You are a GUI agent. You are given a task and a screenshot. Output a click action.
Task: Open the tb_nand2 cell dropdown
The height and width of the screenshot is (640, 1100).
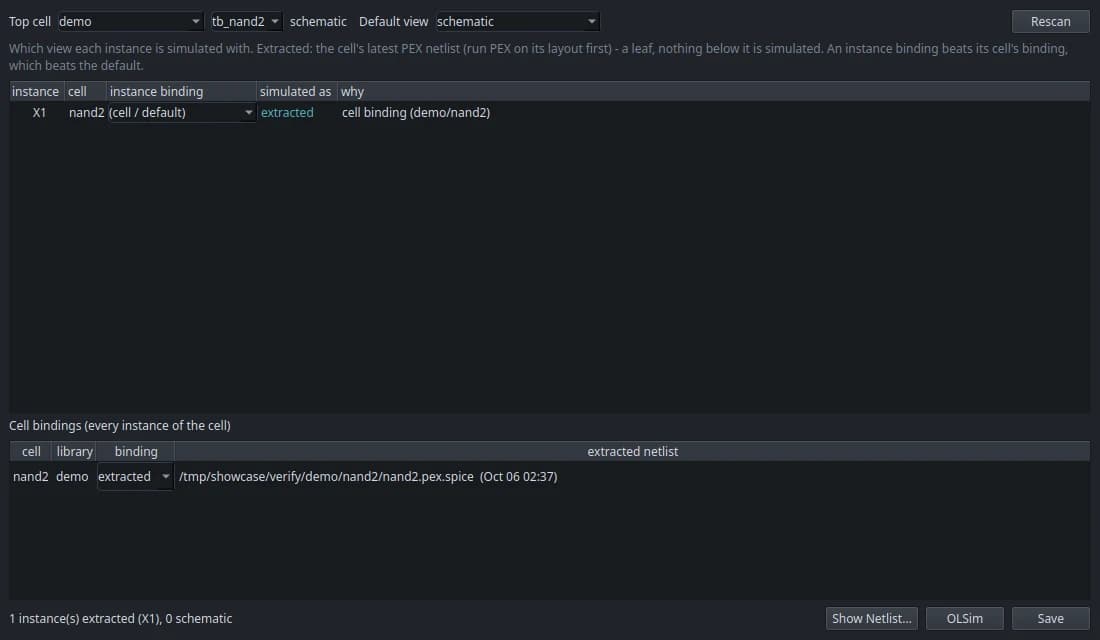[246, 22]
